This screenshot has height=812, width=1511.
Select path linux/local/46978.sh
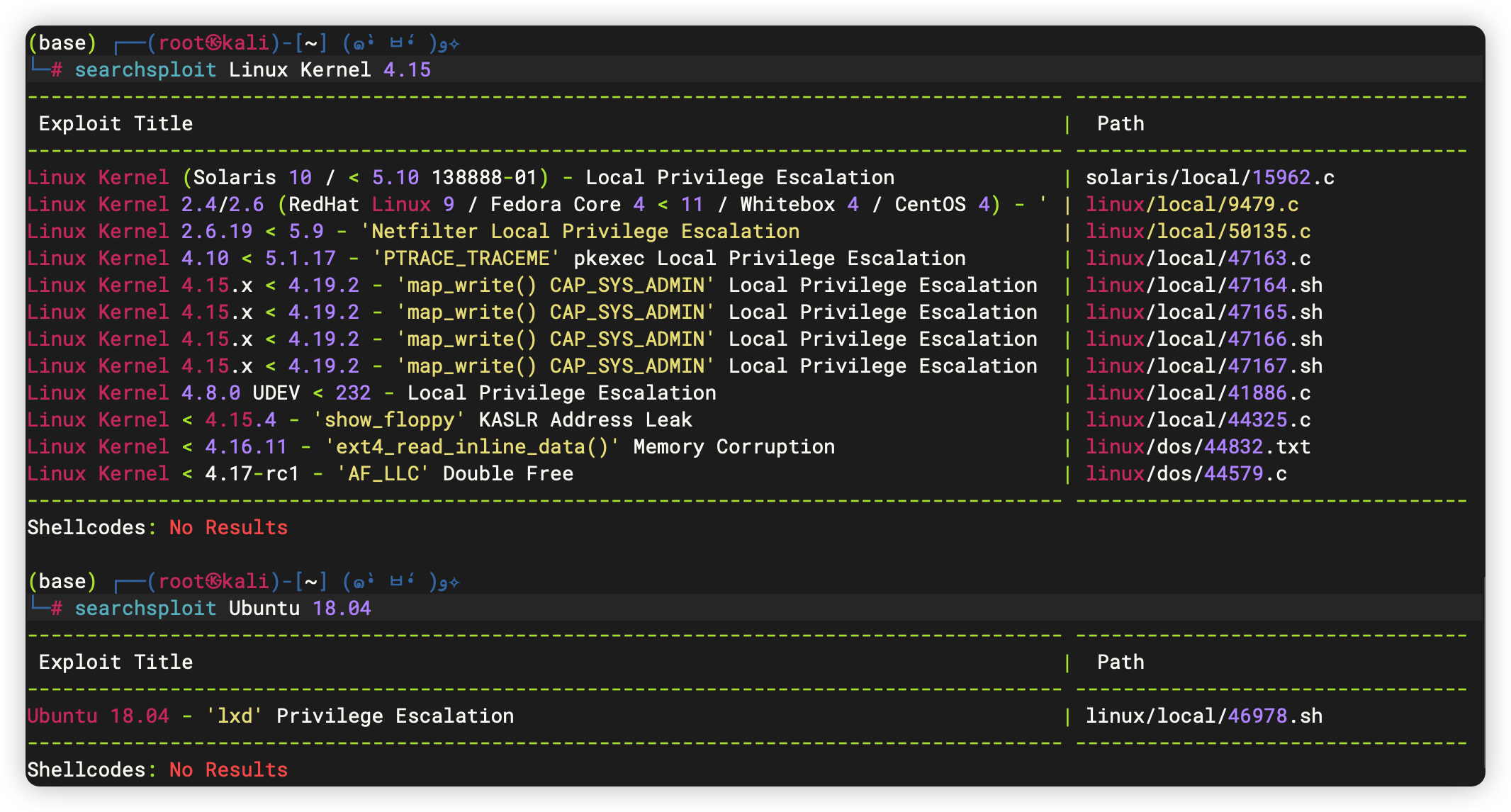tap(1204, 716)
